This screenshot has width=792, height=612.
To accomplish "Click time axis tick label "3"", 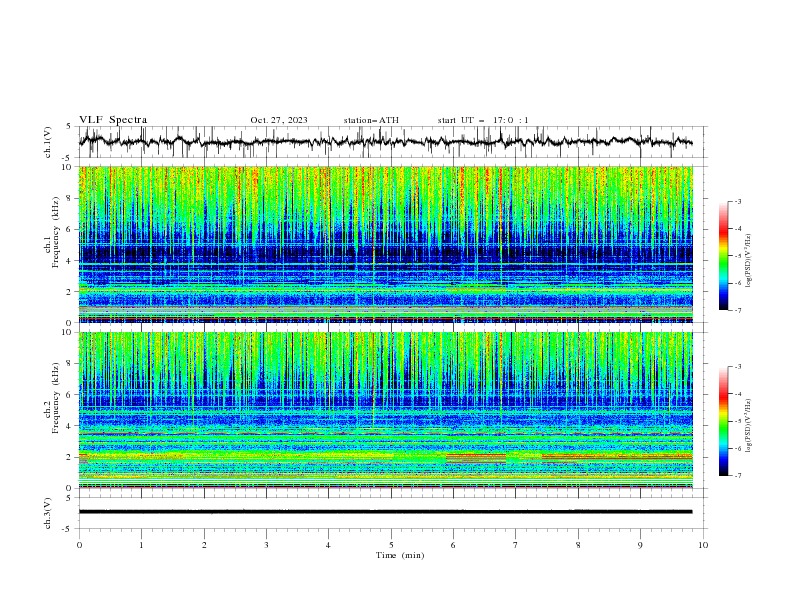I will click(266, 545).
